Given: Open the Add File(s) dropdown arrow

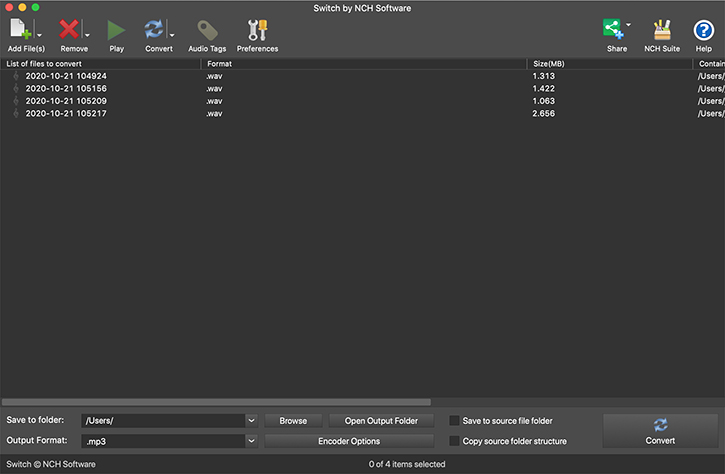Looking at the screenshot, I should click(x=39, y=35).
